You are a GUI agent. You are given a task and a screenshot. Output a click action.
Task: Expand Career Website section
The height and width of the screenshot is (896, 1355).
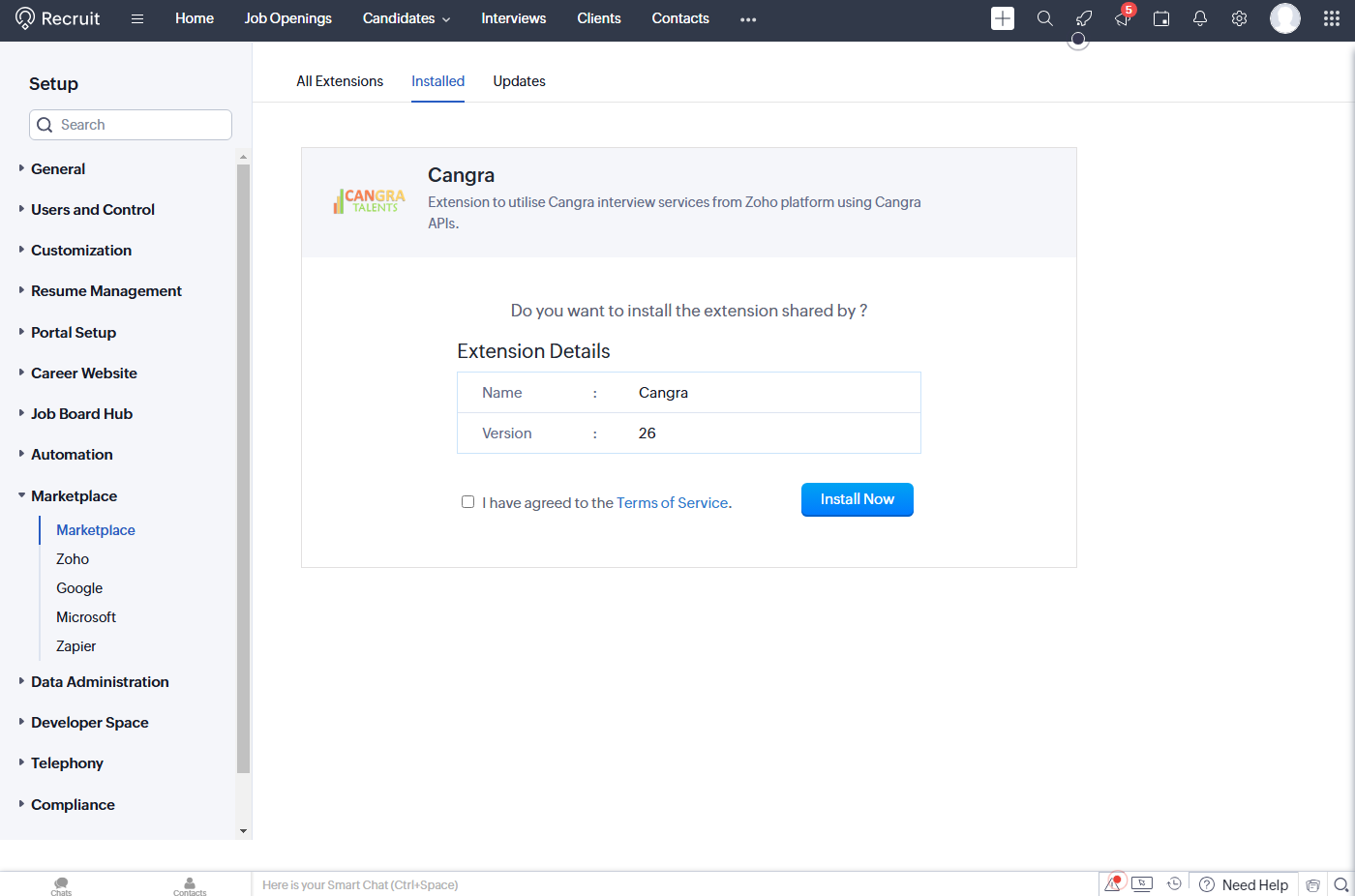pos(84,373)
